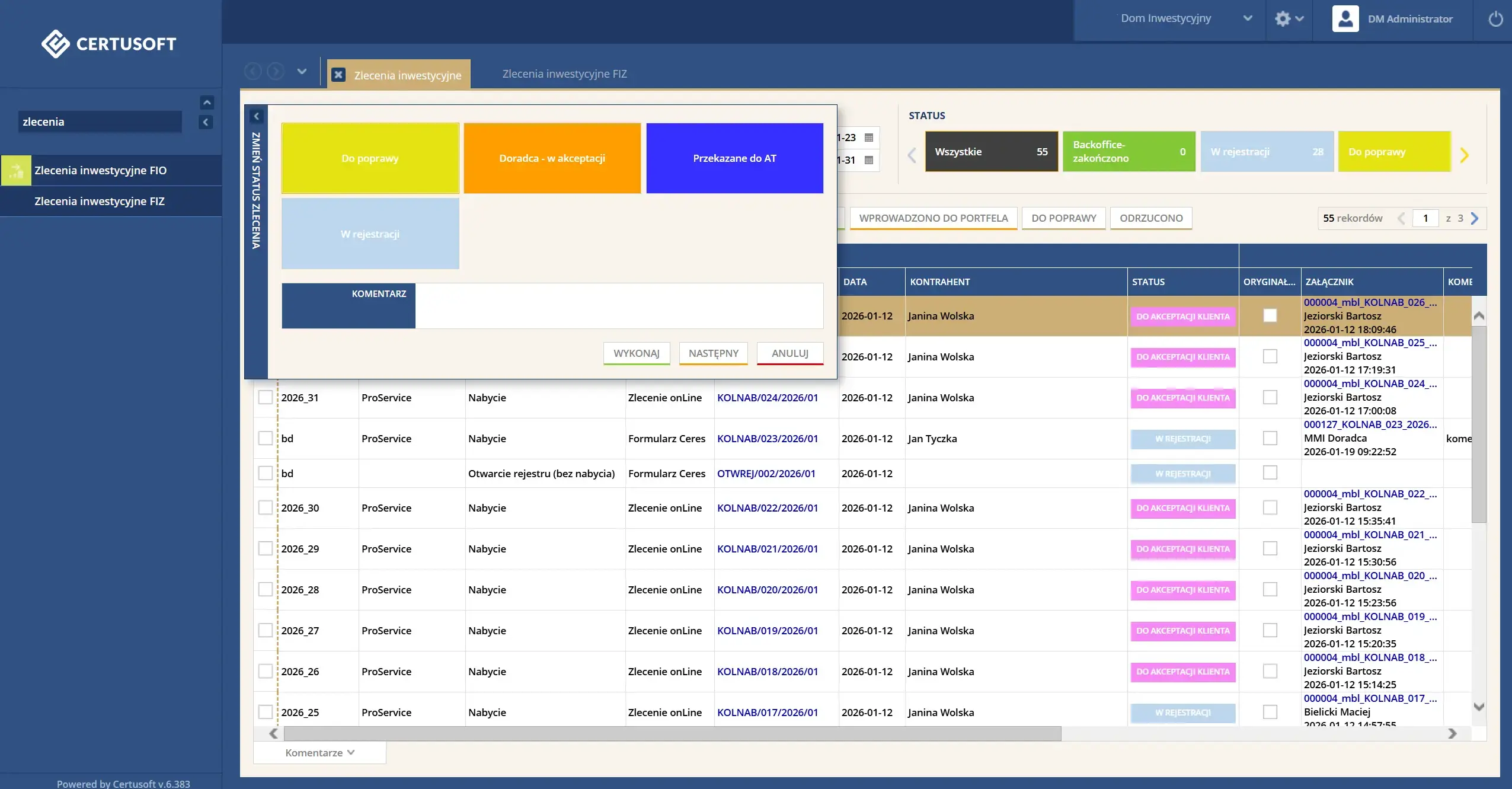This screenshot has width=1512, height=789.
Task: Open the settings gear menu
Action: [x=1283, y=19]
